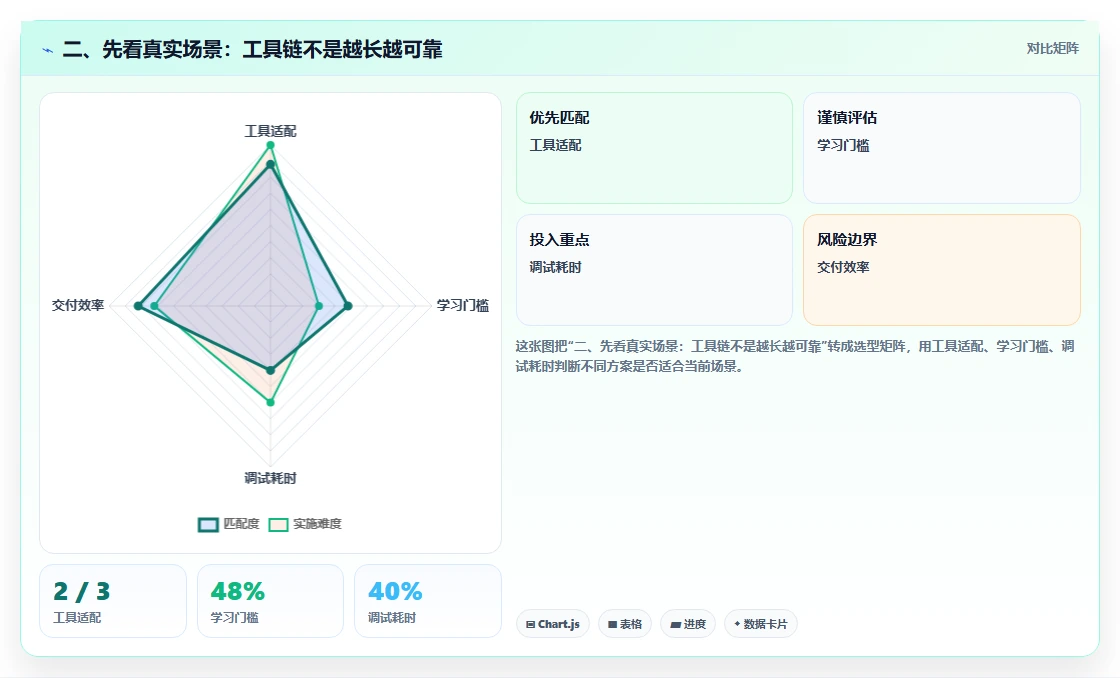
Task: Click the 工具适配 axis label on radar chart
Action: click(270, 131)
